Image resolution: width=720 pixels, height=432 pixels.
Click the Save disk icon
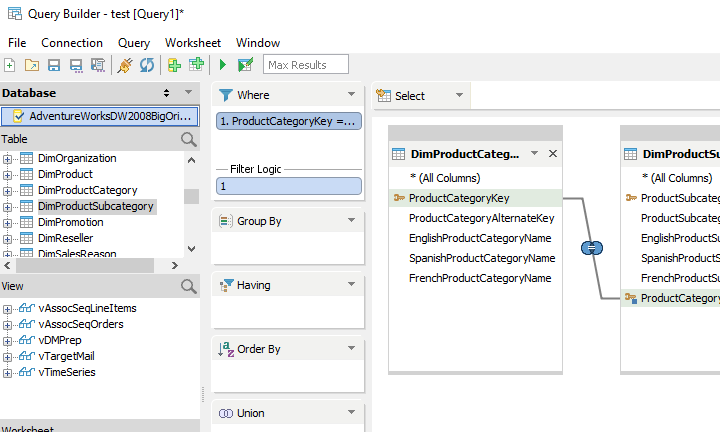[54, 65]
